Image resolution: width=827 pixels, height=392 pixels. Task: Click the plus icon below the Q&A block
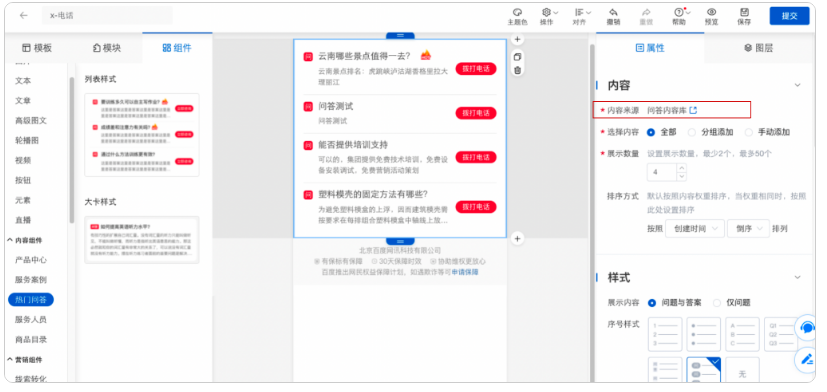click(x=517, y=239)
